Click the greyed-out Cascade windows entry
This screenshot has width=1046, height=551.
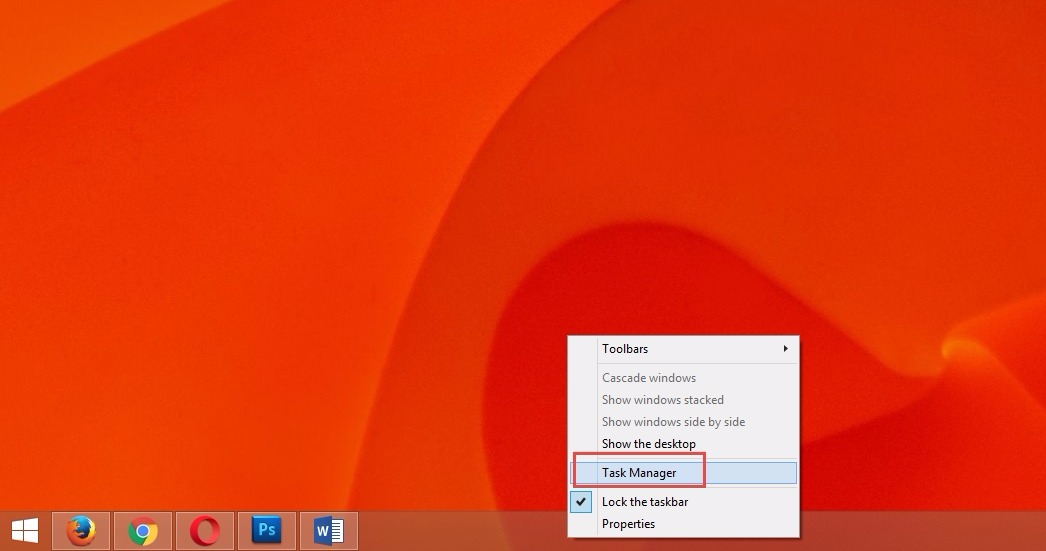[x=649, y=378]
